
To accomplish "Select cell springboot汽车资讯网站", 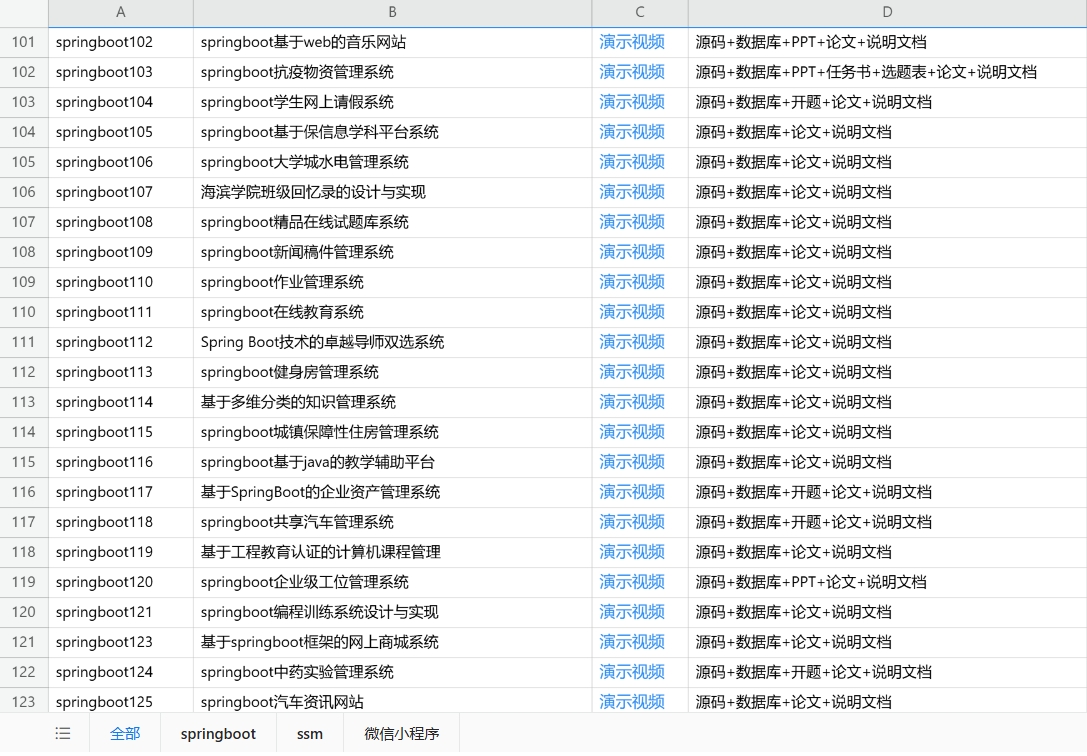I will click(x=392, y=702).
